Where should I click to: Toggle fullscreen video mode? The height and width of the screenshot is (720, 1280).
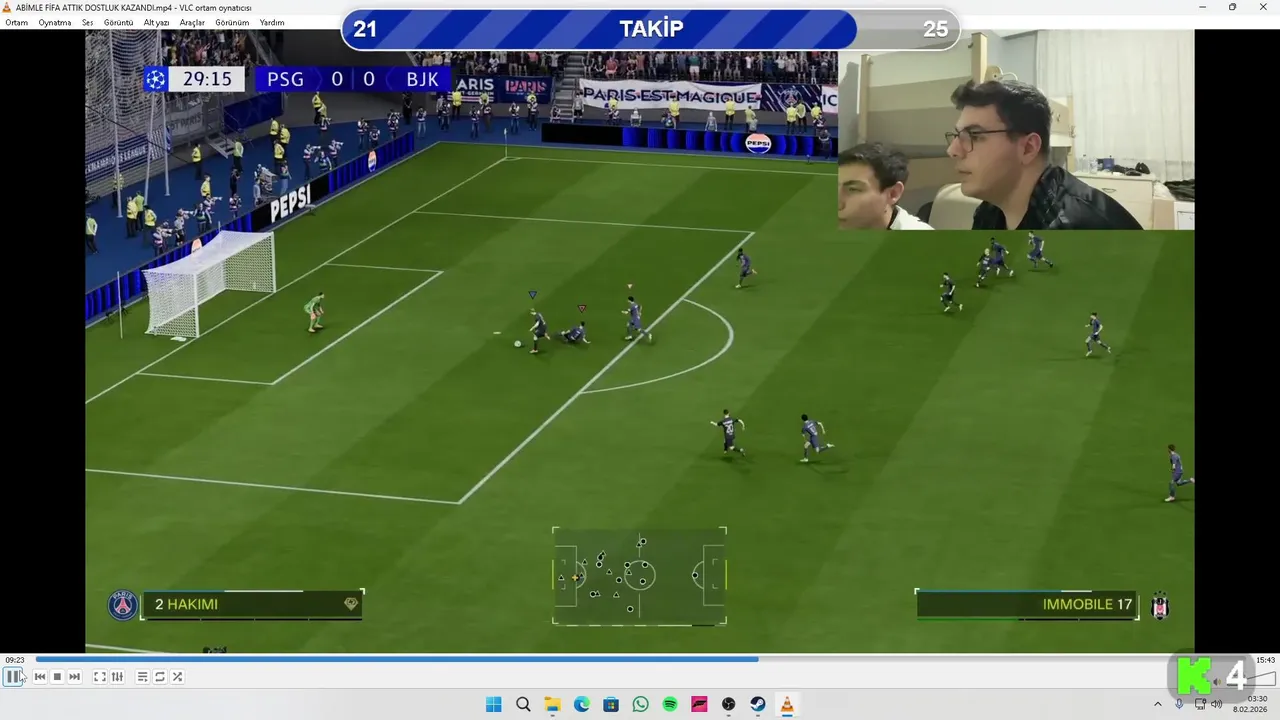[100, 677]
